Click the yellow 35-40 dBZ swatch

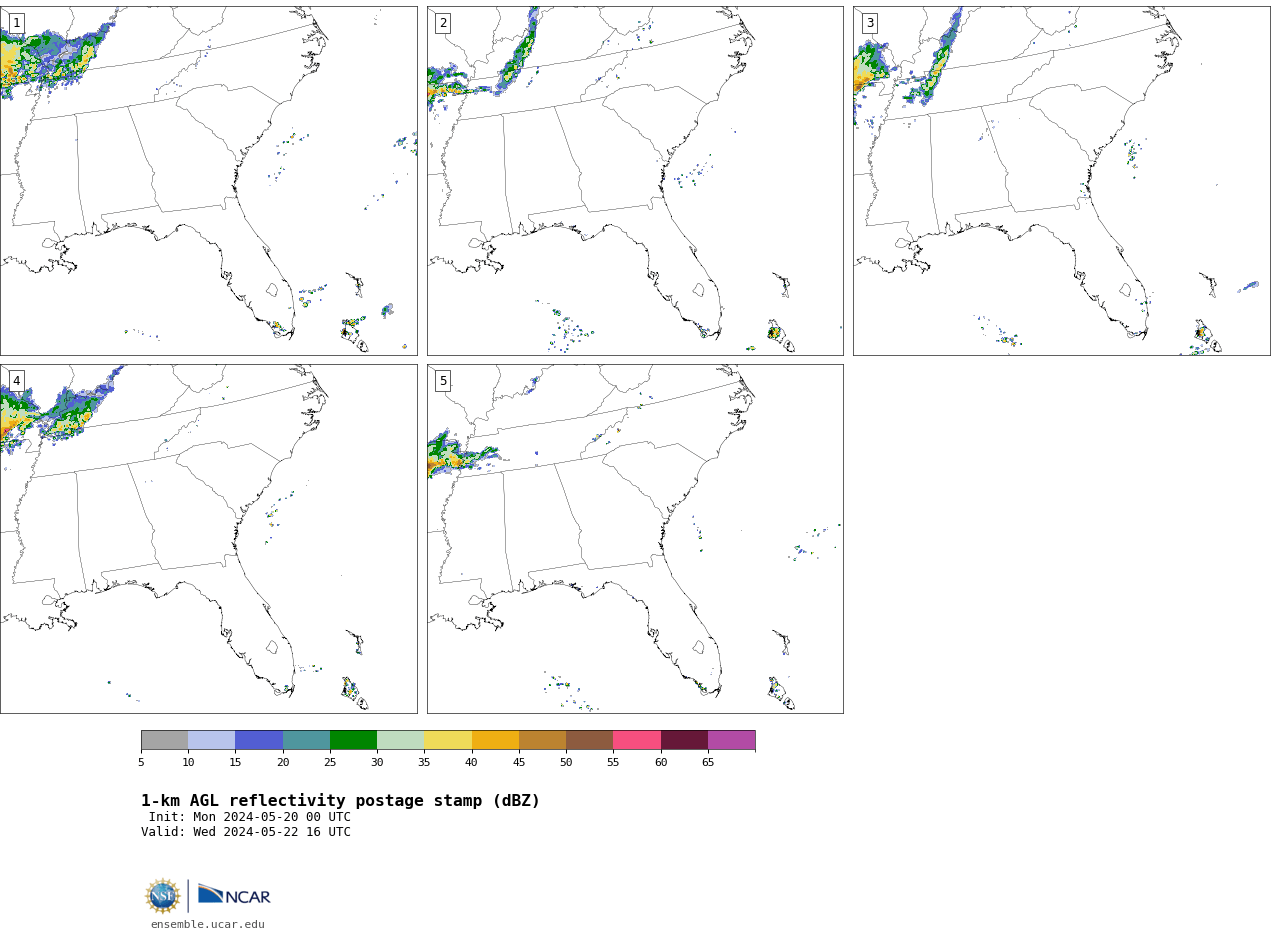pos(448,740)
